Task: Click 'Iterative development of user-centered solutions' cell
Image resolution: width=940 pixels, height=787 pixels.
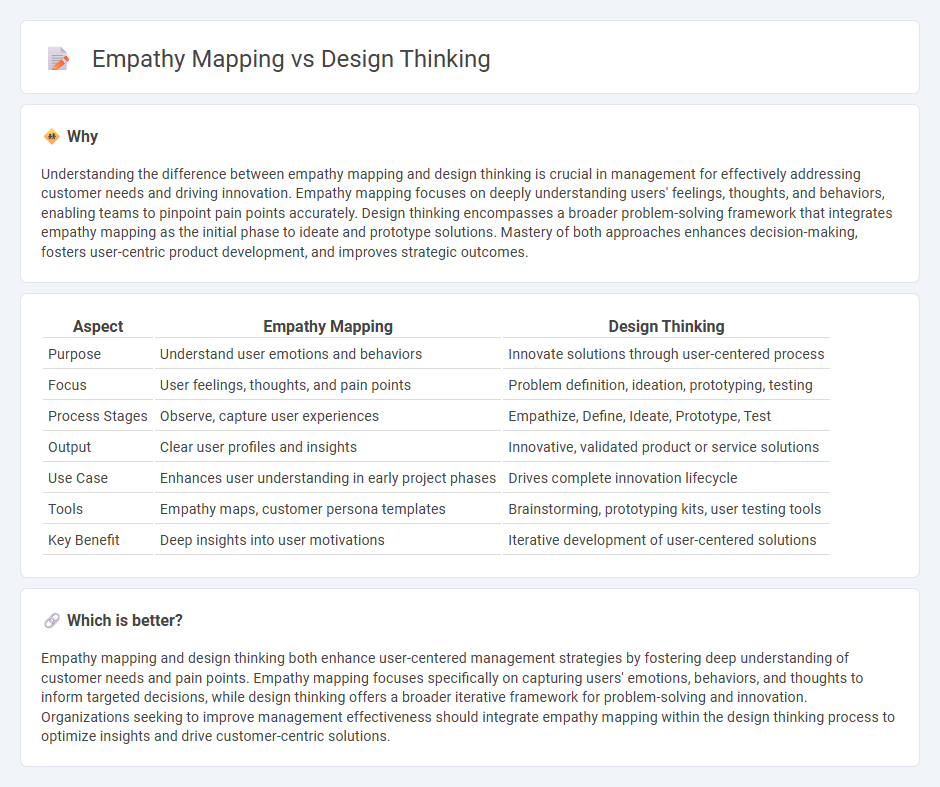Action: click(x=662, y=540)
